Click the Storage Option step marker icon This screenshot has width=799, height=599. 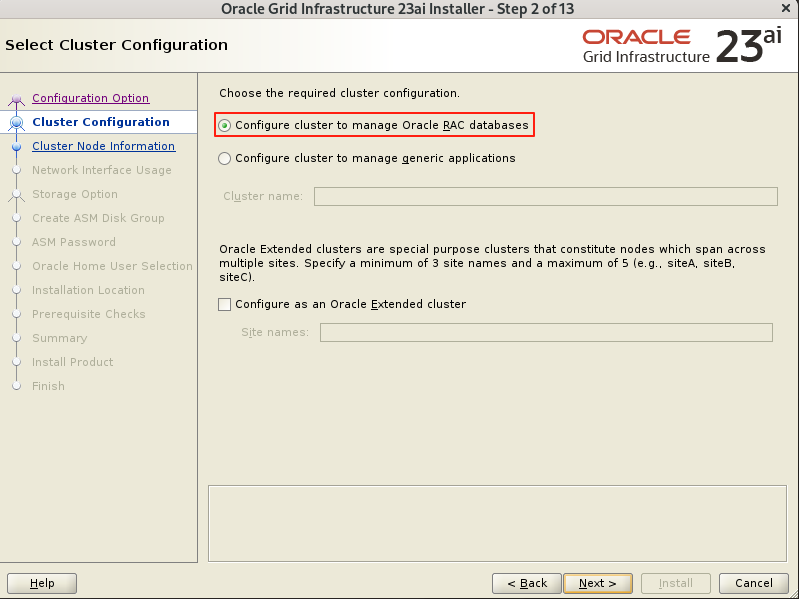(16, 195)
